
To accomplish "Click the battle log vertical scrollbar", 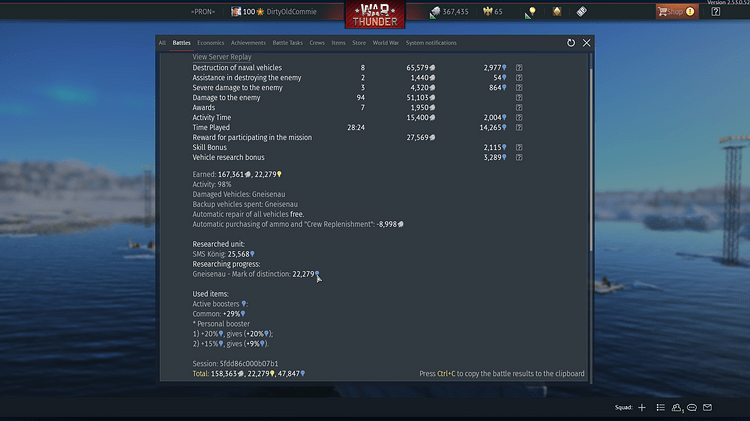I will (x=591, y=160).
